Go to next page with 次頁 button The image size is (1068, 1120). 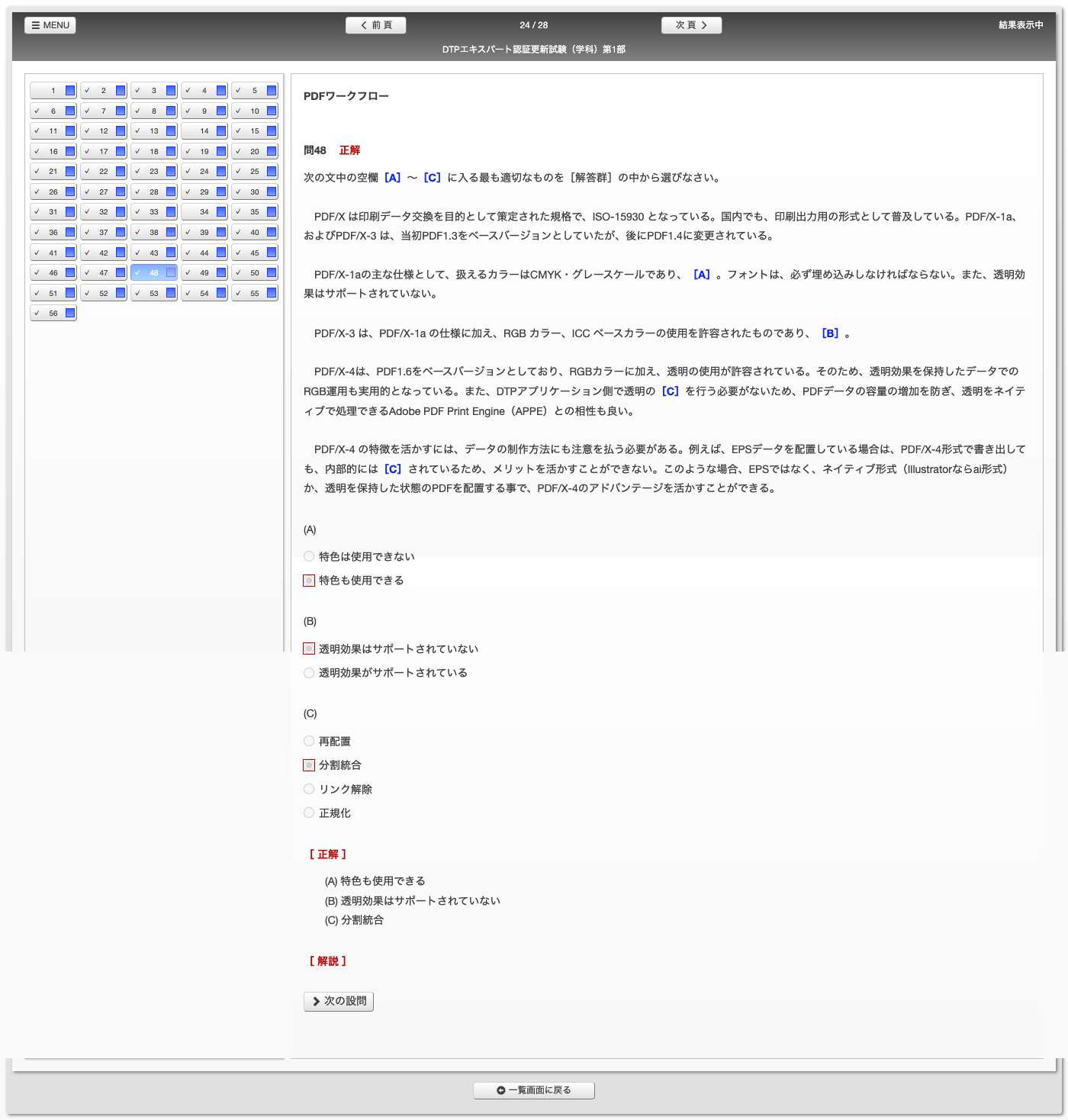tap(691, 25)
